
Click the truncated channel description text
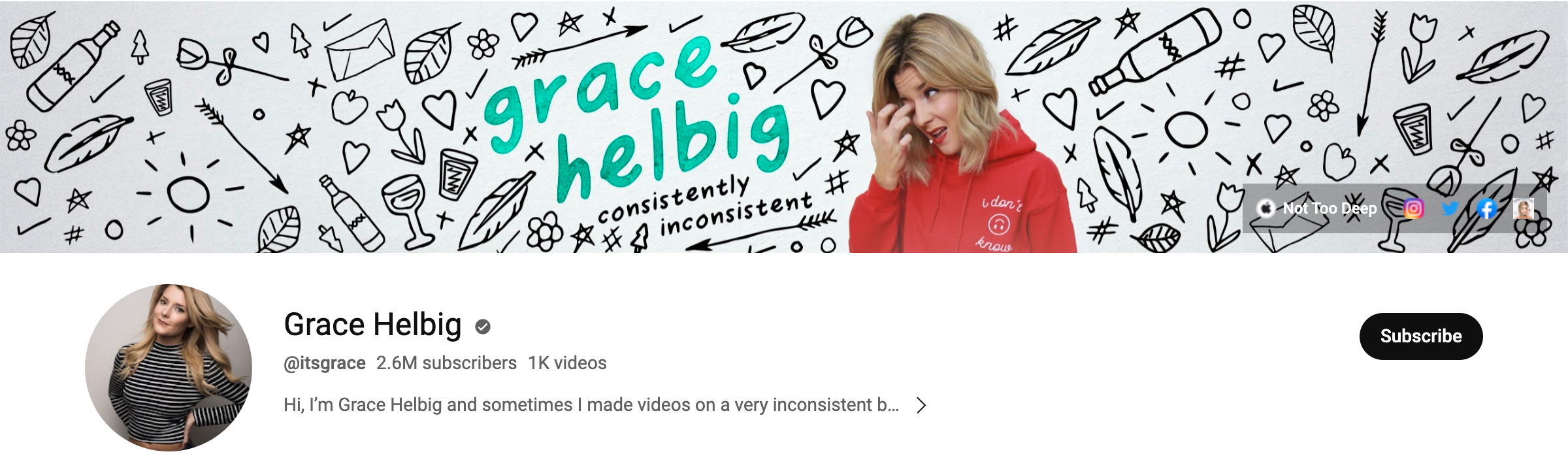[591, 405]
